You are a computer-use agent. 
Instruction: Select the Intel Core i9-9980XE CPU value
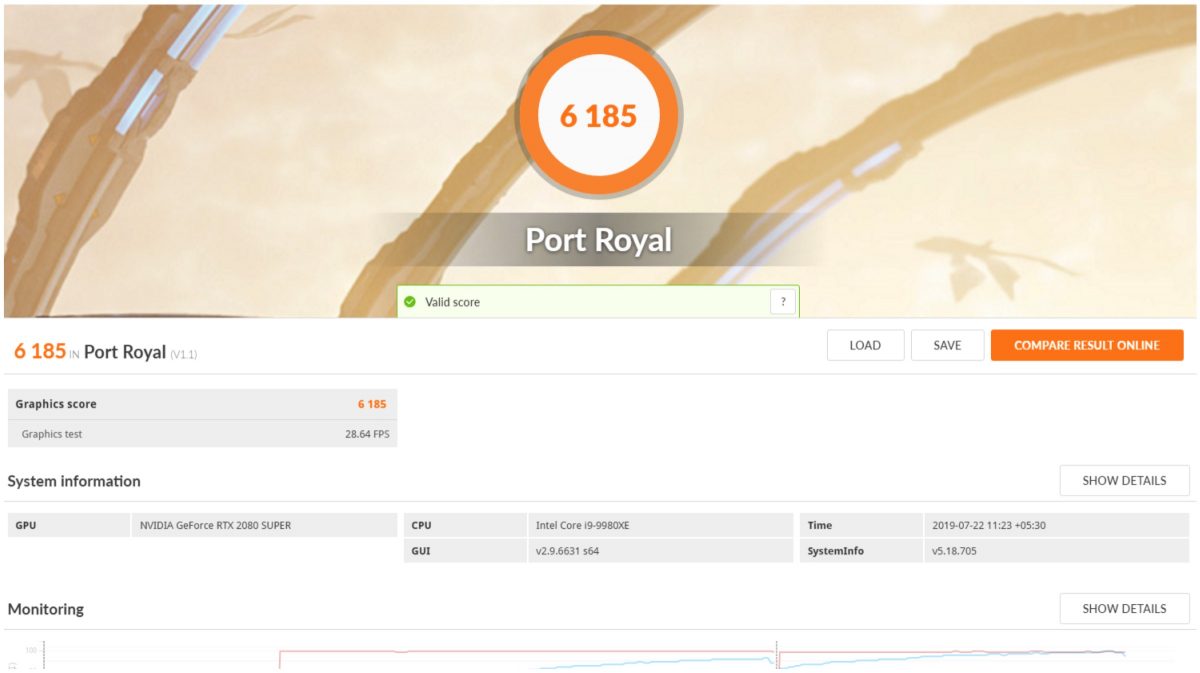(x=660, y=525)
